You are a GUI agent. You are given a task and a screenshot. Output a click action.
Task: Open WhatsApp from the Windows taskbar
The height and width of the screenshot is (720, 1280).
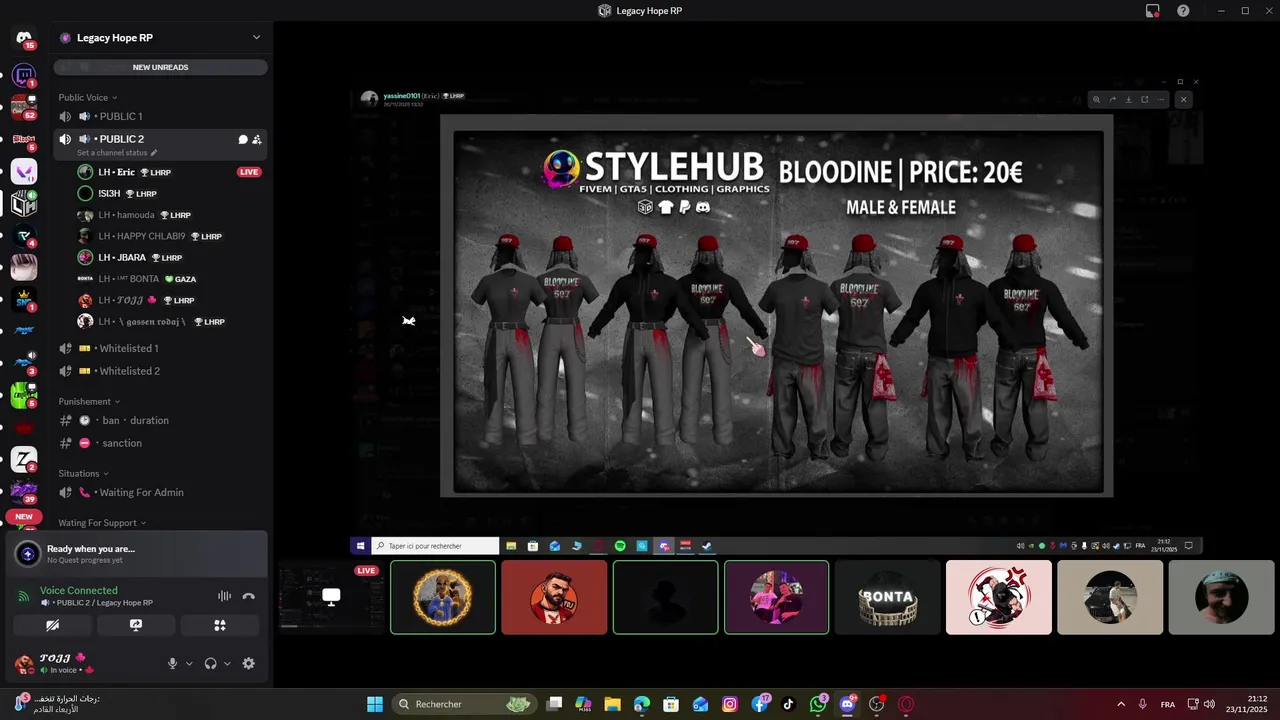tap(818, 704)
